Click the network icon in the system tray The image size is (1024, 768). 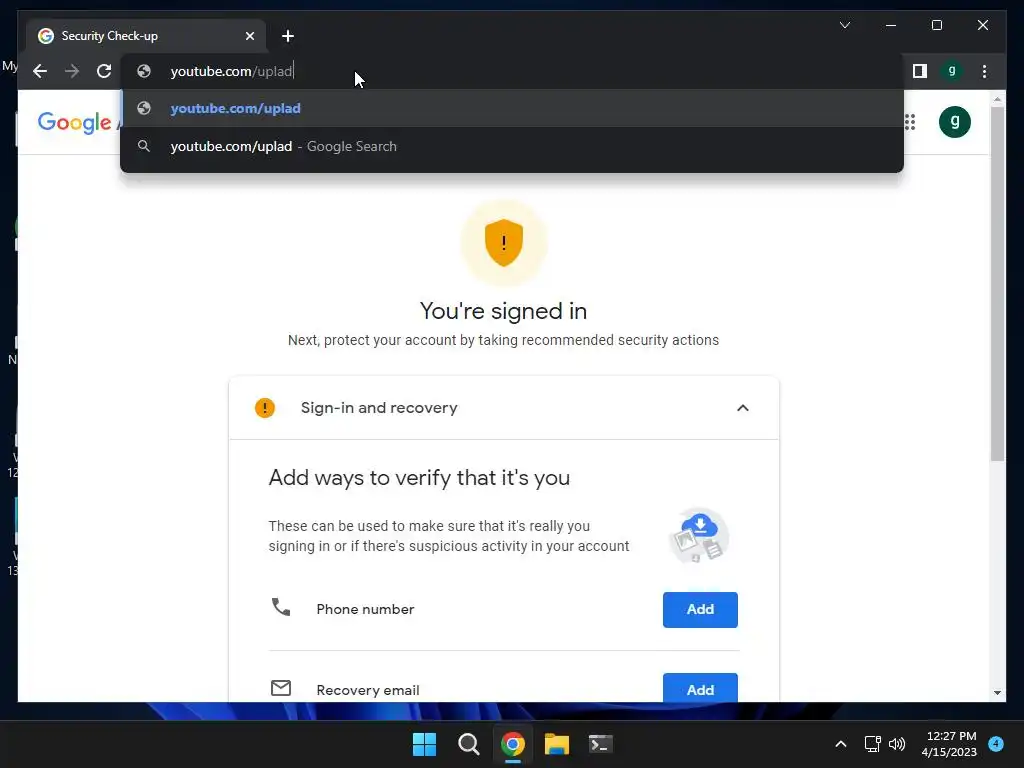872,744
